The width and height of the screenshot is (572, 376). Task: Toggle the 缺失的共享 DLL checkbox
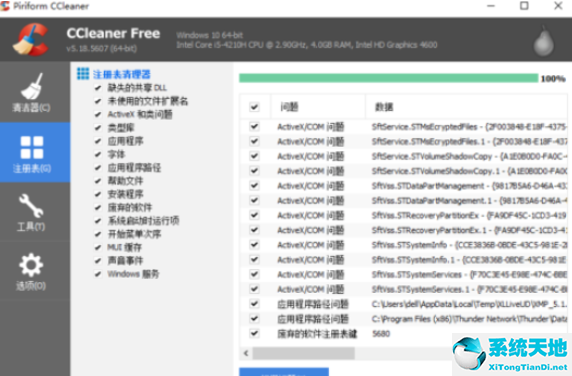coord(98,88)
